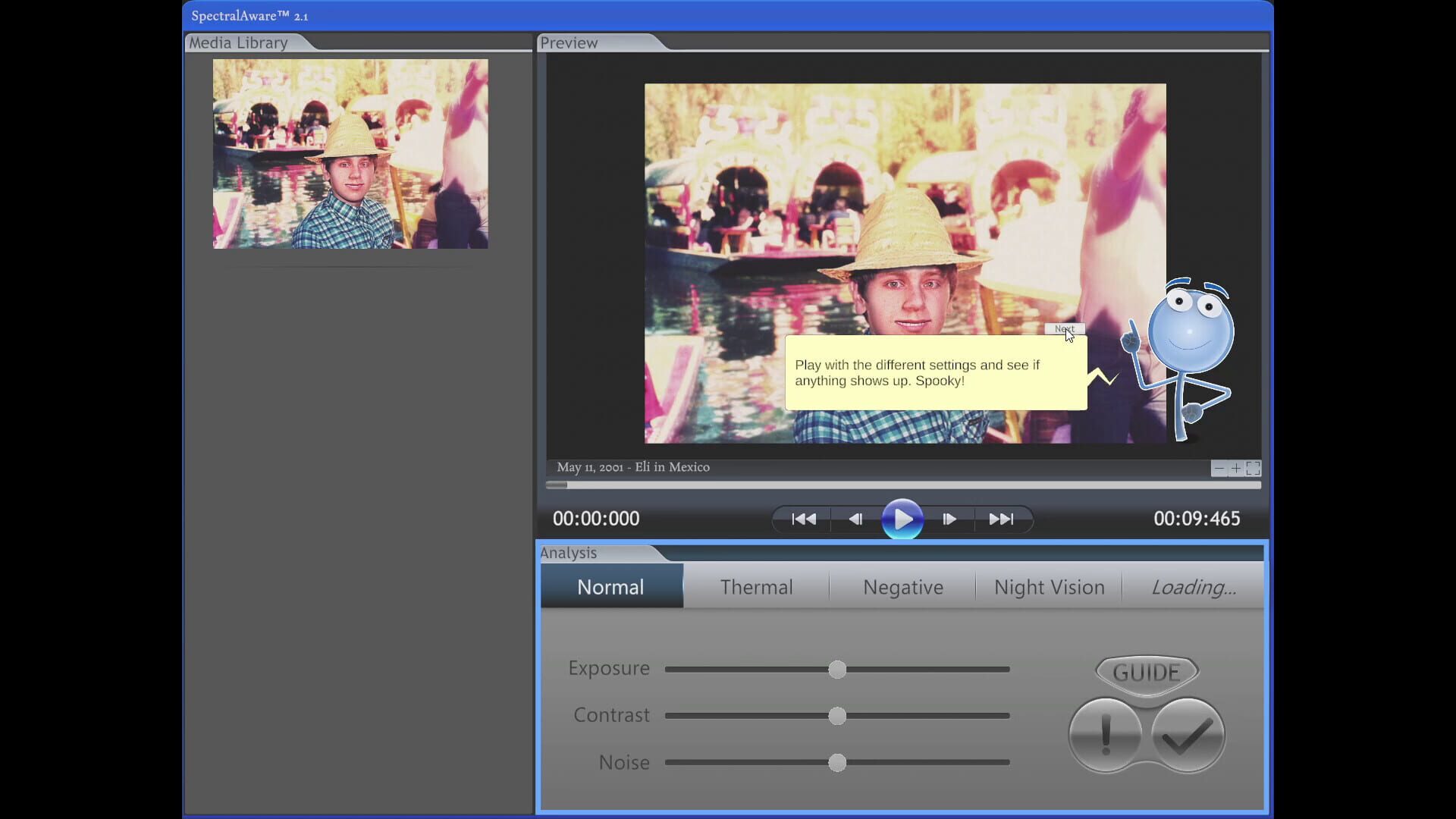This screenshot has width=1456, height=819.
Task: Step forward one frame
Action: [x=949, y=519]
